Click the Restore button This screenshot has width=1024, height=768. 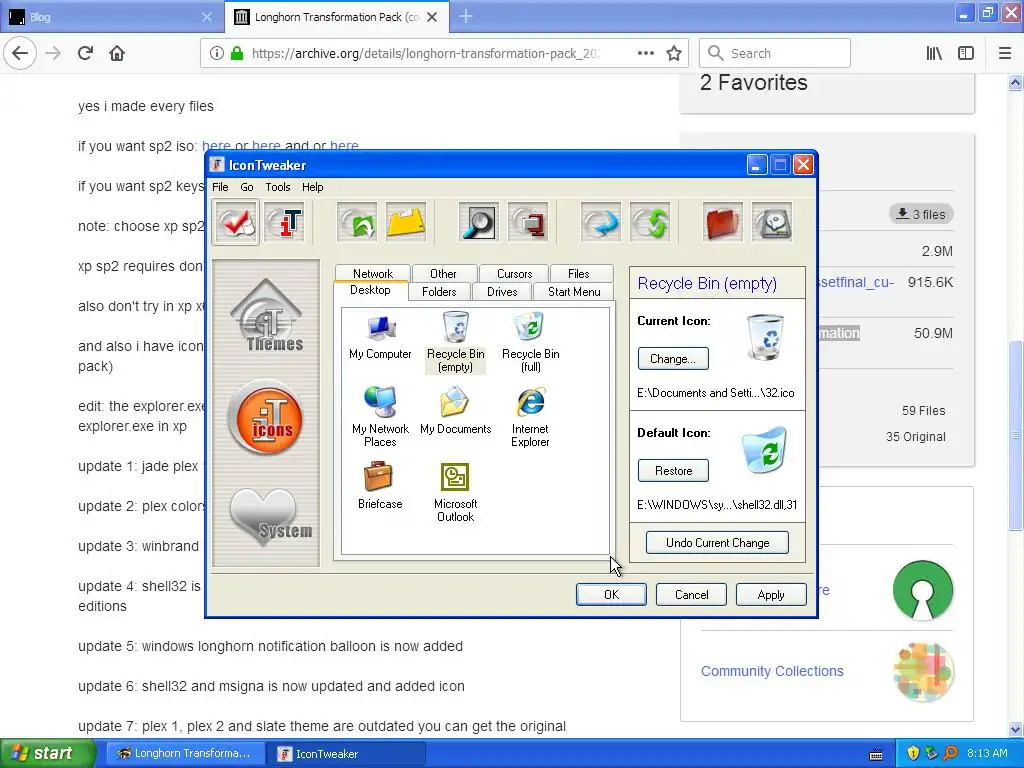[x=673, y=470]
